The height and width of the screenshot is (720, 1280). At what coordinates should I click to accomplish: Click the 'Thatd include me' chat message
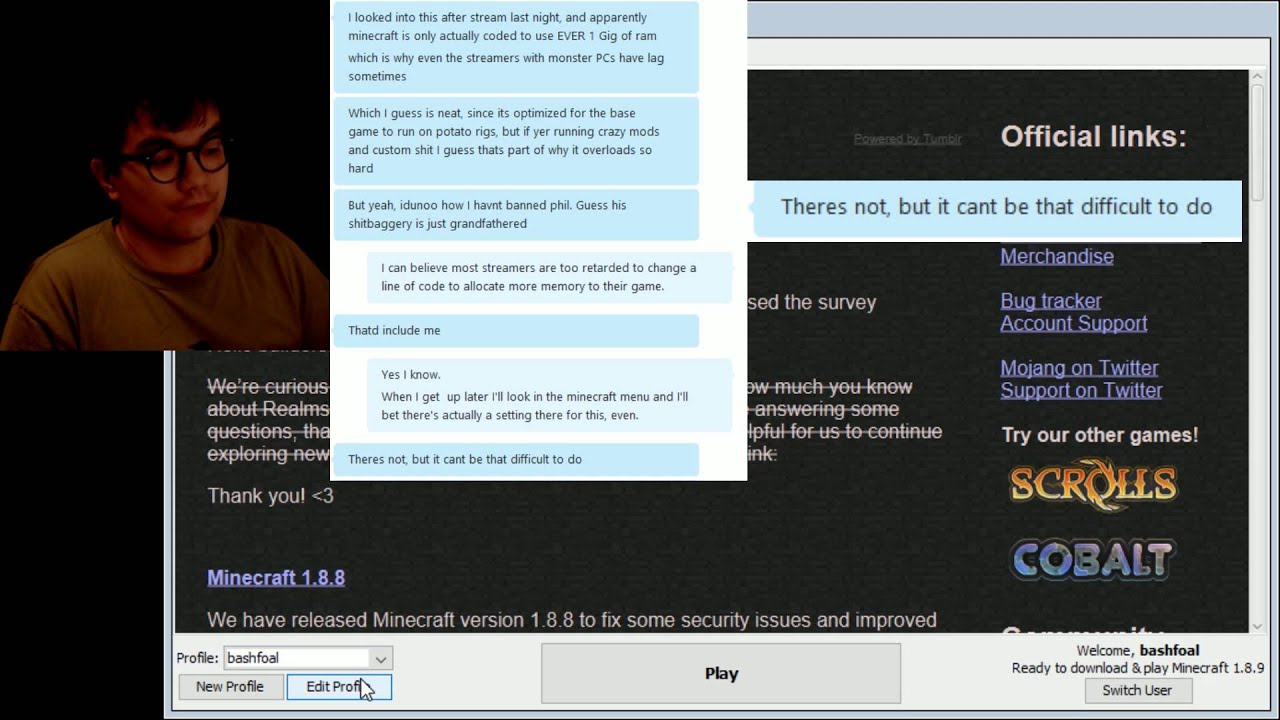point(516,330)
